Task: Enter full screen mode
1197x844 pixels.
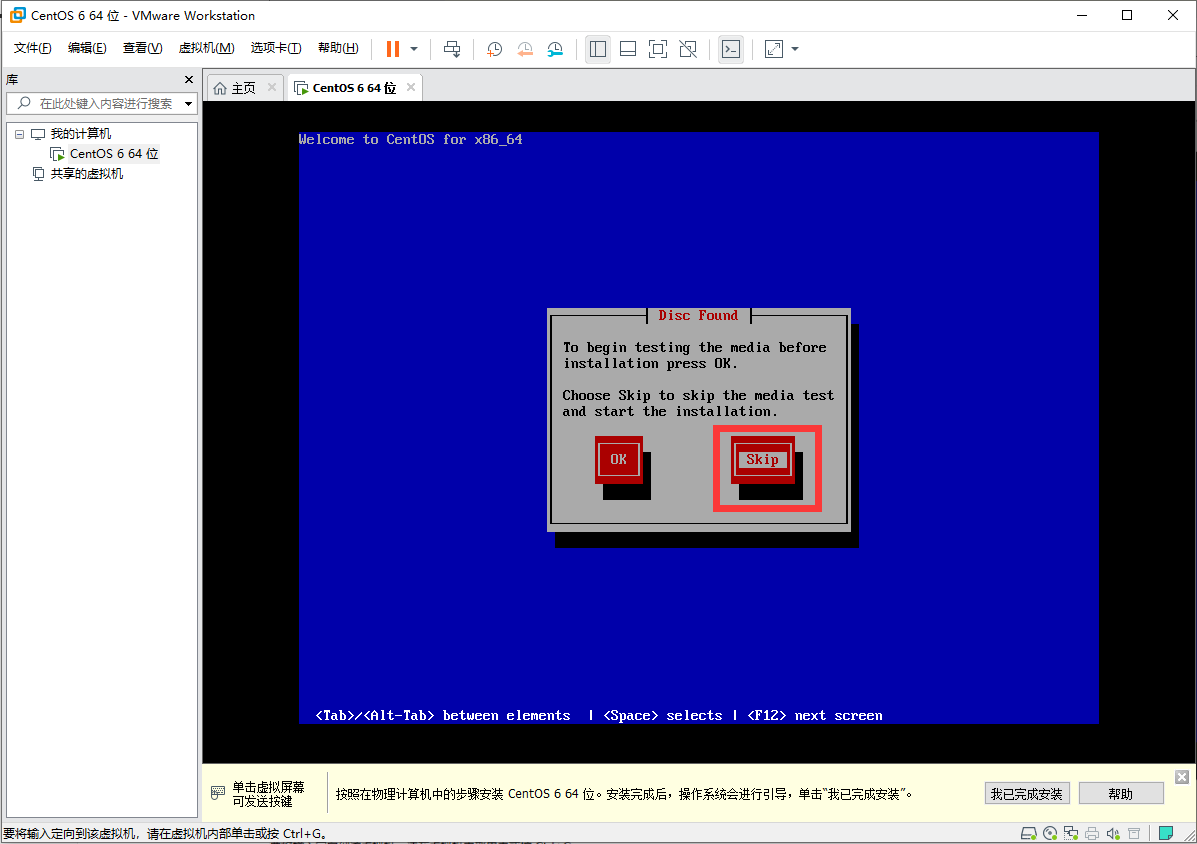Action: pos(657,49)
